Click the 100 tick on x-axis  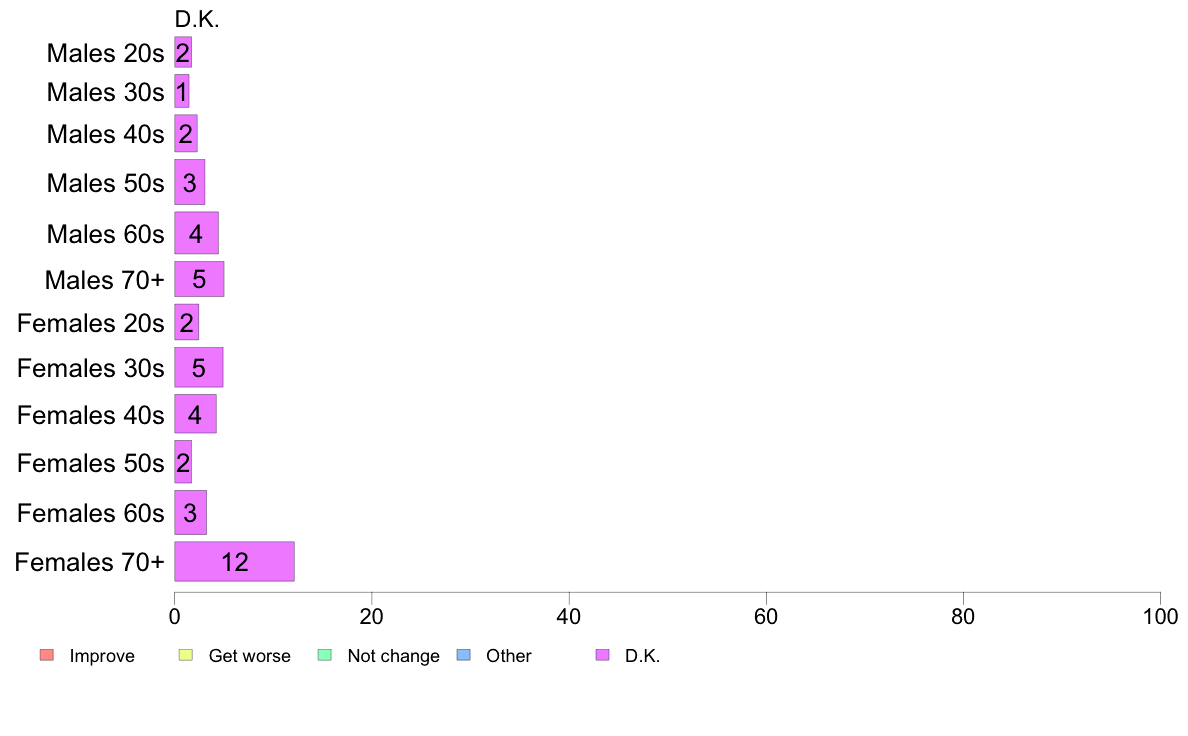tap(1160, 616)
